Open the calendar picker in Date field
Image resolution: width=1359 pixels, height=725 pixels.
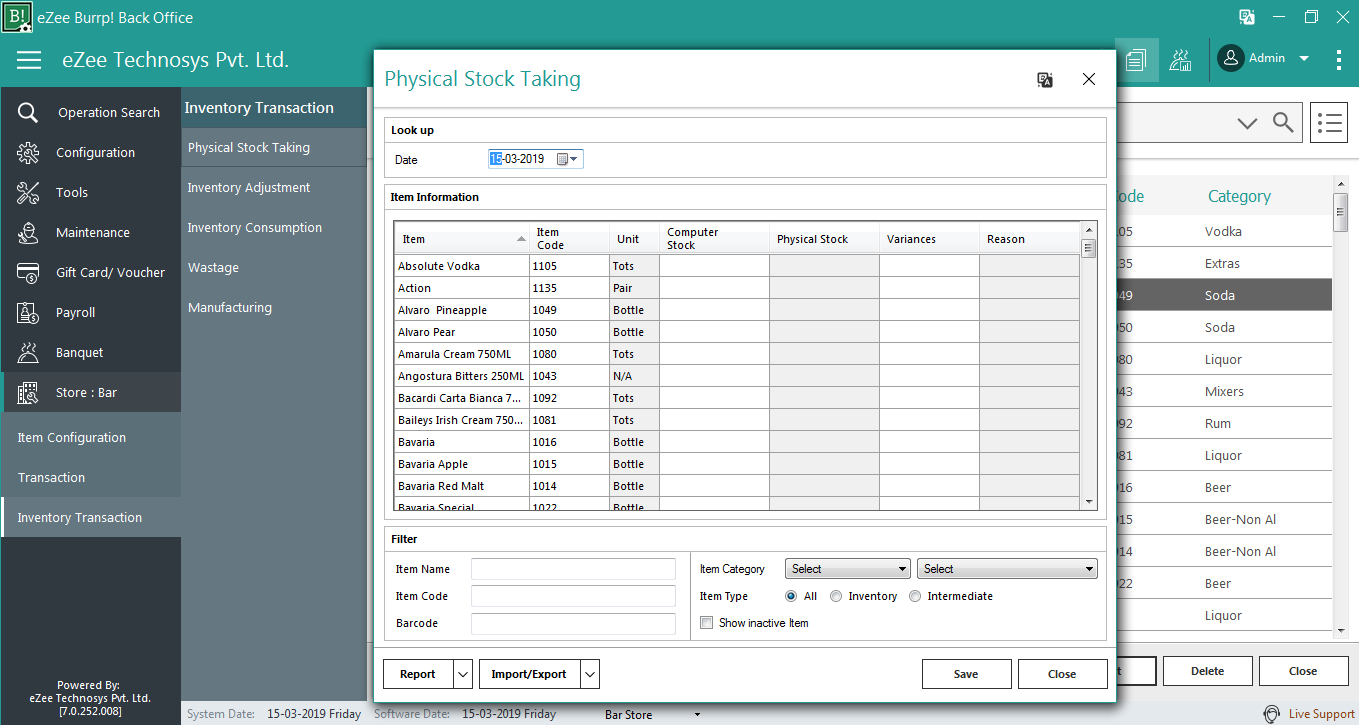(568, 159)
